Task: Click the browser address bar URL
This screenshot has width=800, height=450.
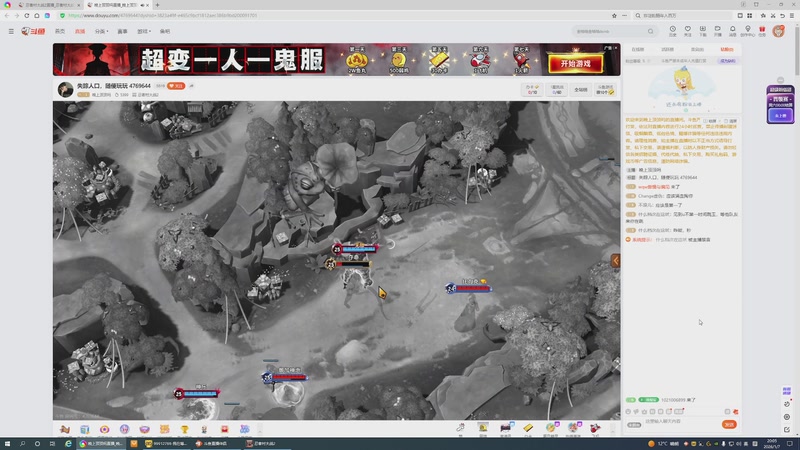Action: (163, 15)
